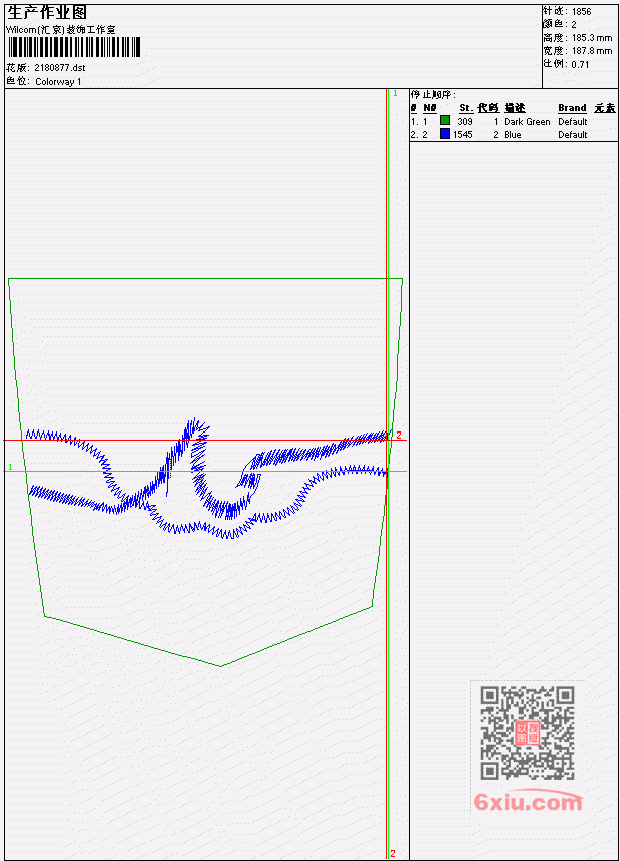This screenshot has width=620, height=861.
Task: Click the 'N#' column header
Action: pos(429,108)
